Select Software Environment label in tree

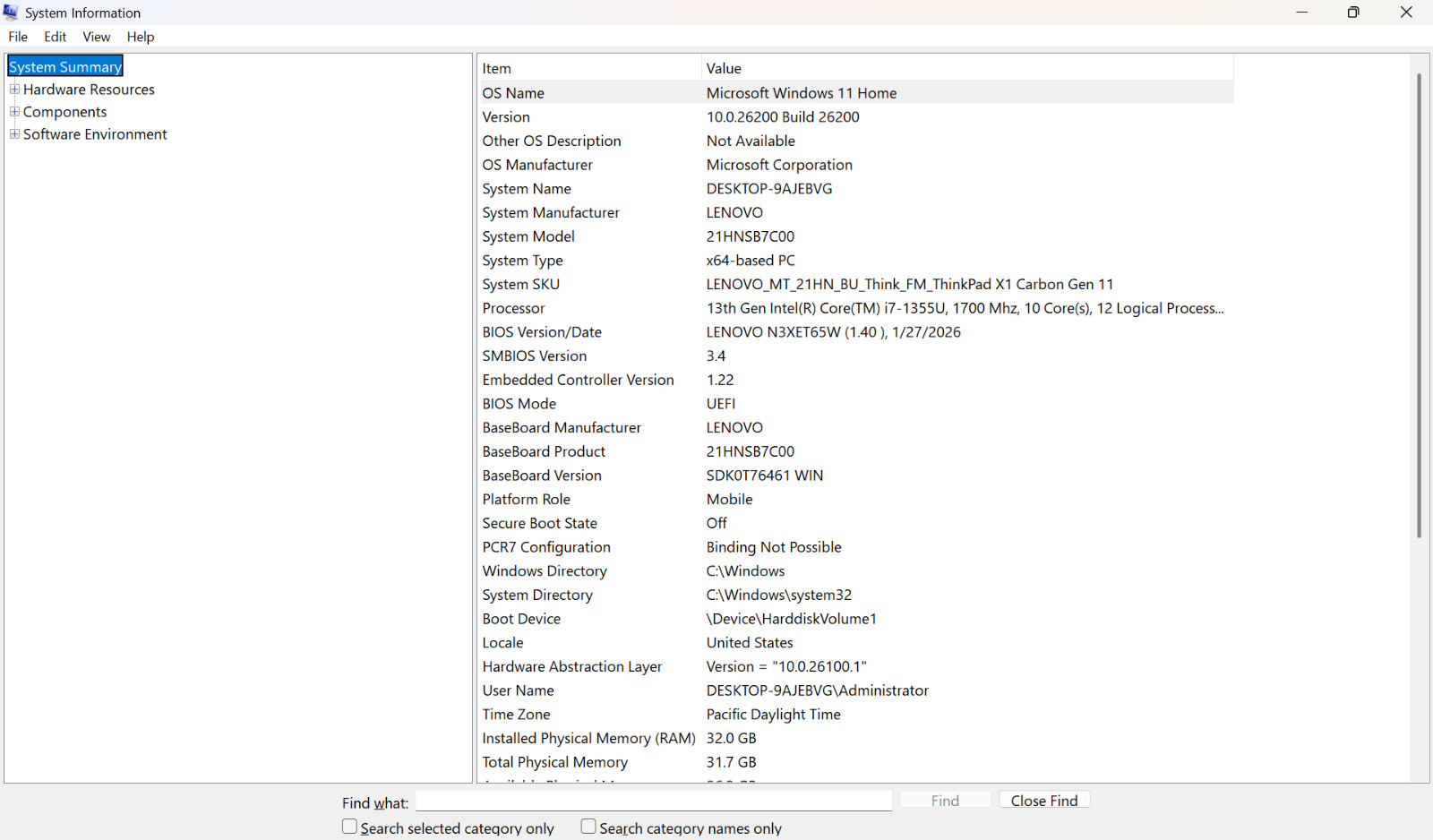[x=95, y=134]
